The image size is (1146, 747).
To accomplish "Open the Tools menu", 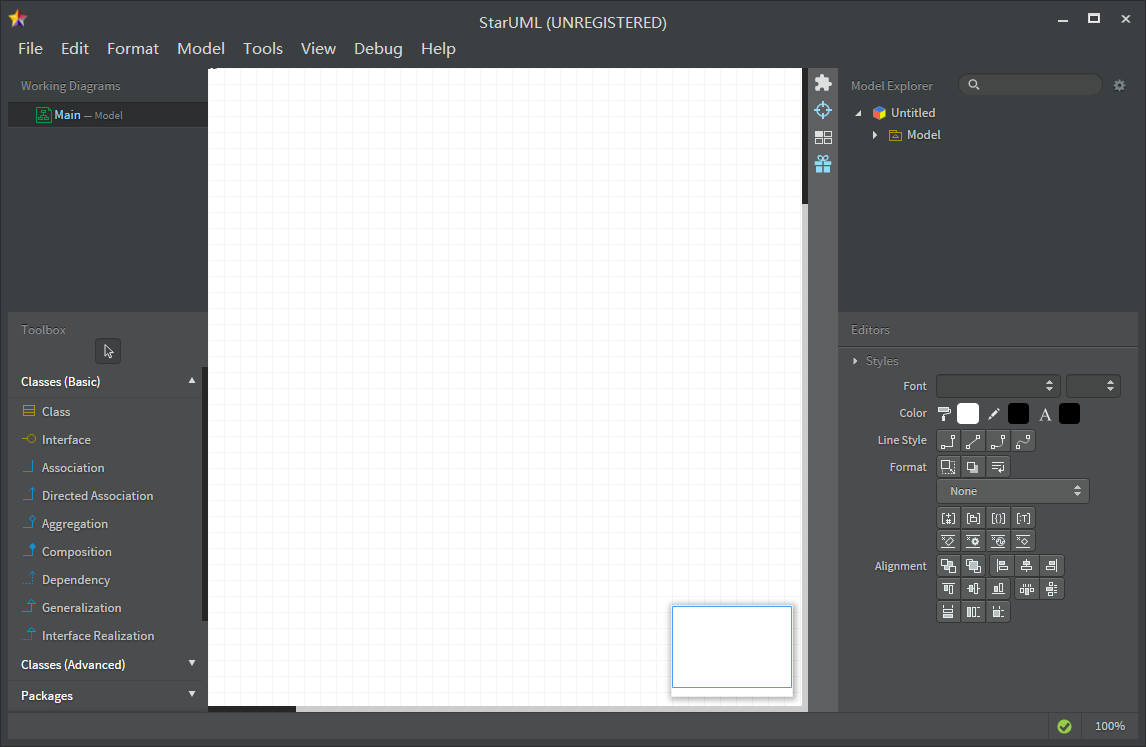I will (262, 48).
